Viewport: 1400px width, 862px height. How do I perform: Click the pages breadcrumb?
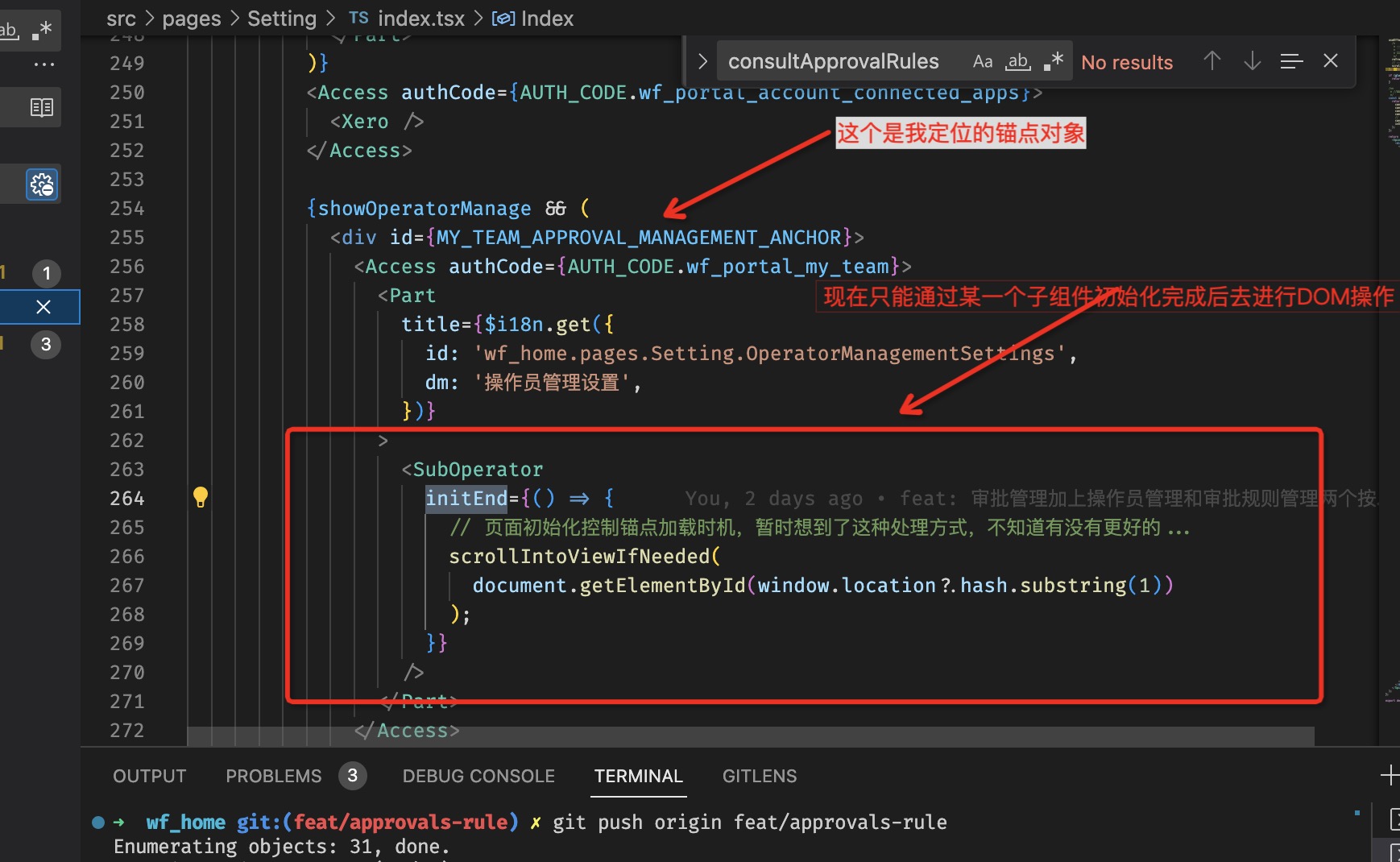(x=192, y=19)
